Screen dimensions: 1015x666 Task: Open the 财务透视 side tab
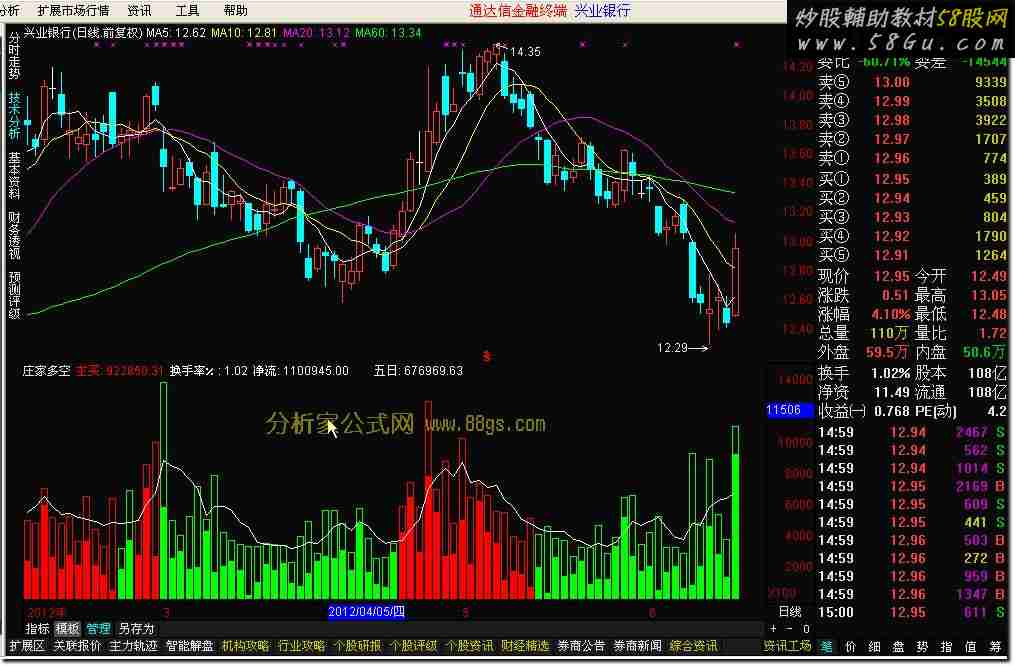pyautogui.click(x=14, y=236)
